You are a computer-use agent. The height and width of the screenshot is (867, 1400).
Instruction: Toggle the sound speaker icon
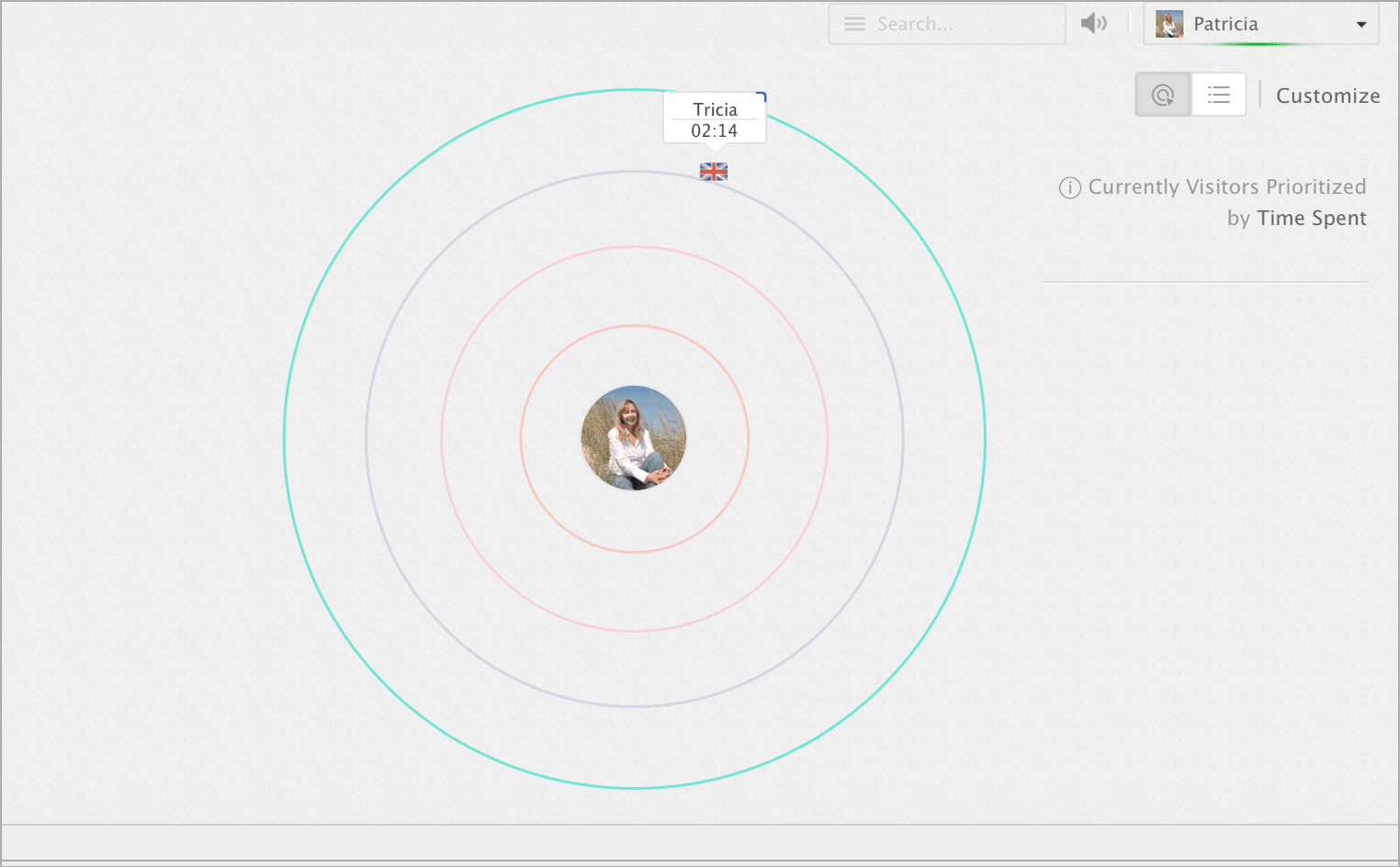1093,23
